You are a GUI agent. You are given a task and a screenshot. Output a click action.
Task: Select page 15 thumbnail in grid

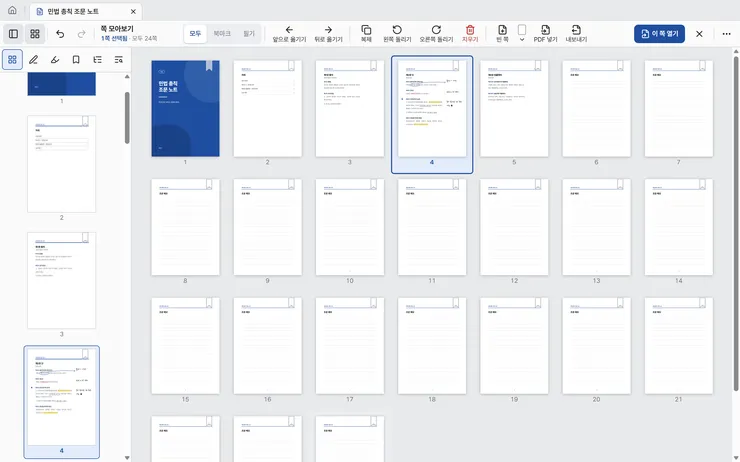pos(185,345)
